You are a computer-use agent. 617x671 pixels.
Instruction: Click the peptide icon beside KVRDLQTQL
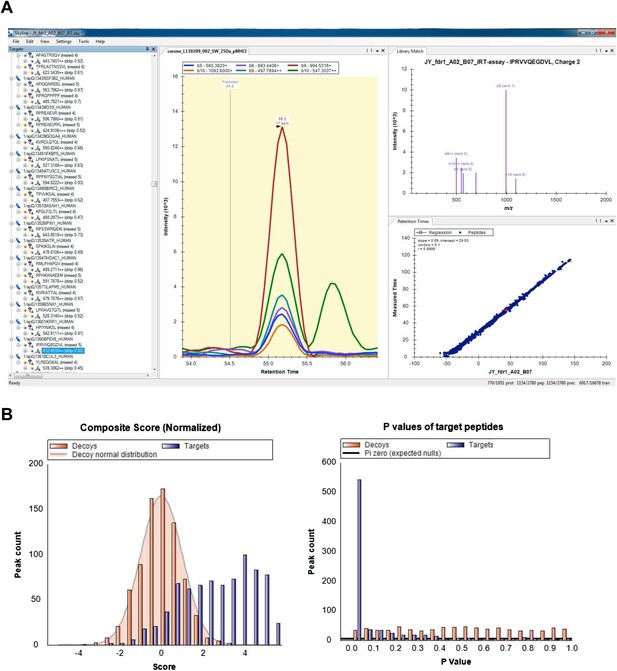pos(30,142)
